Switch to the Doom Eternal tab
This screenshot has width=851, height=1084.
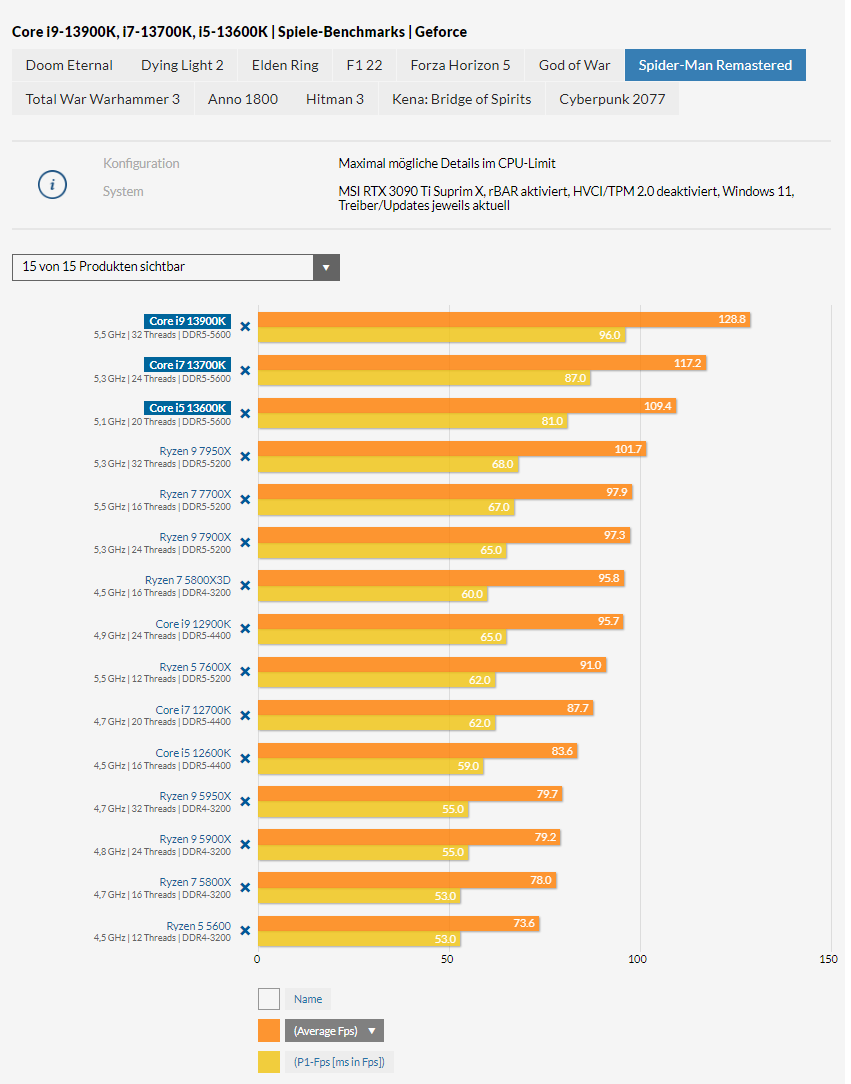coord(69,65)
